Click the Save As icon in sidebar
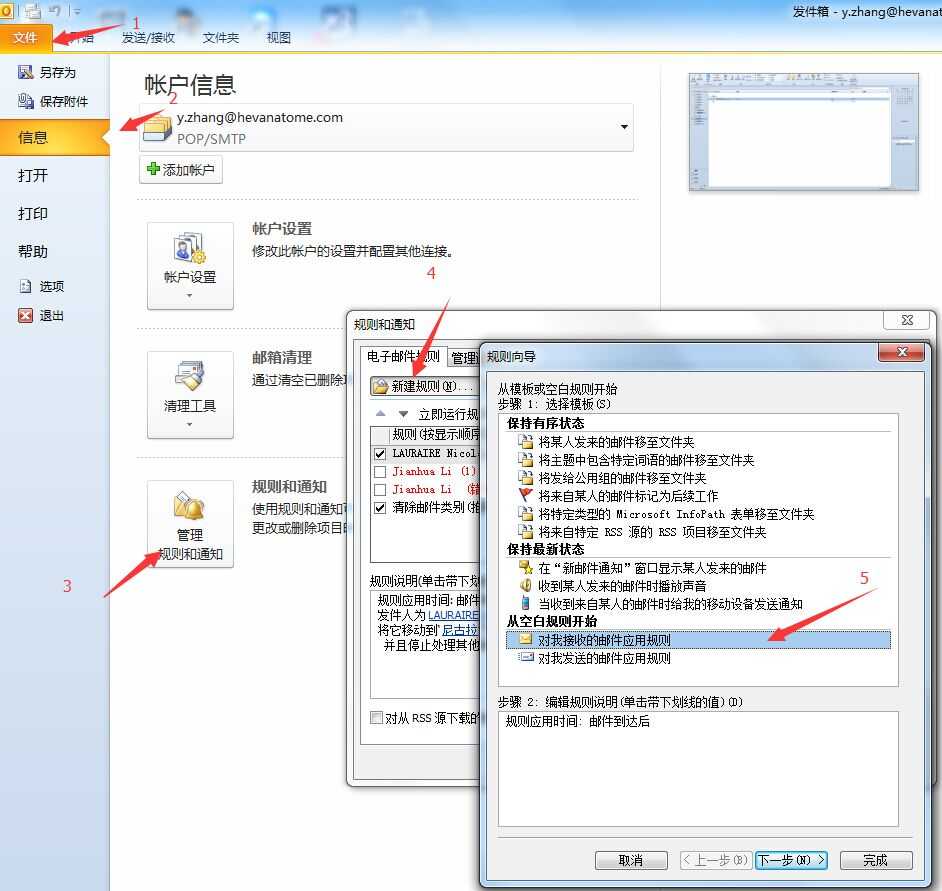 [x=25, y=72]
